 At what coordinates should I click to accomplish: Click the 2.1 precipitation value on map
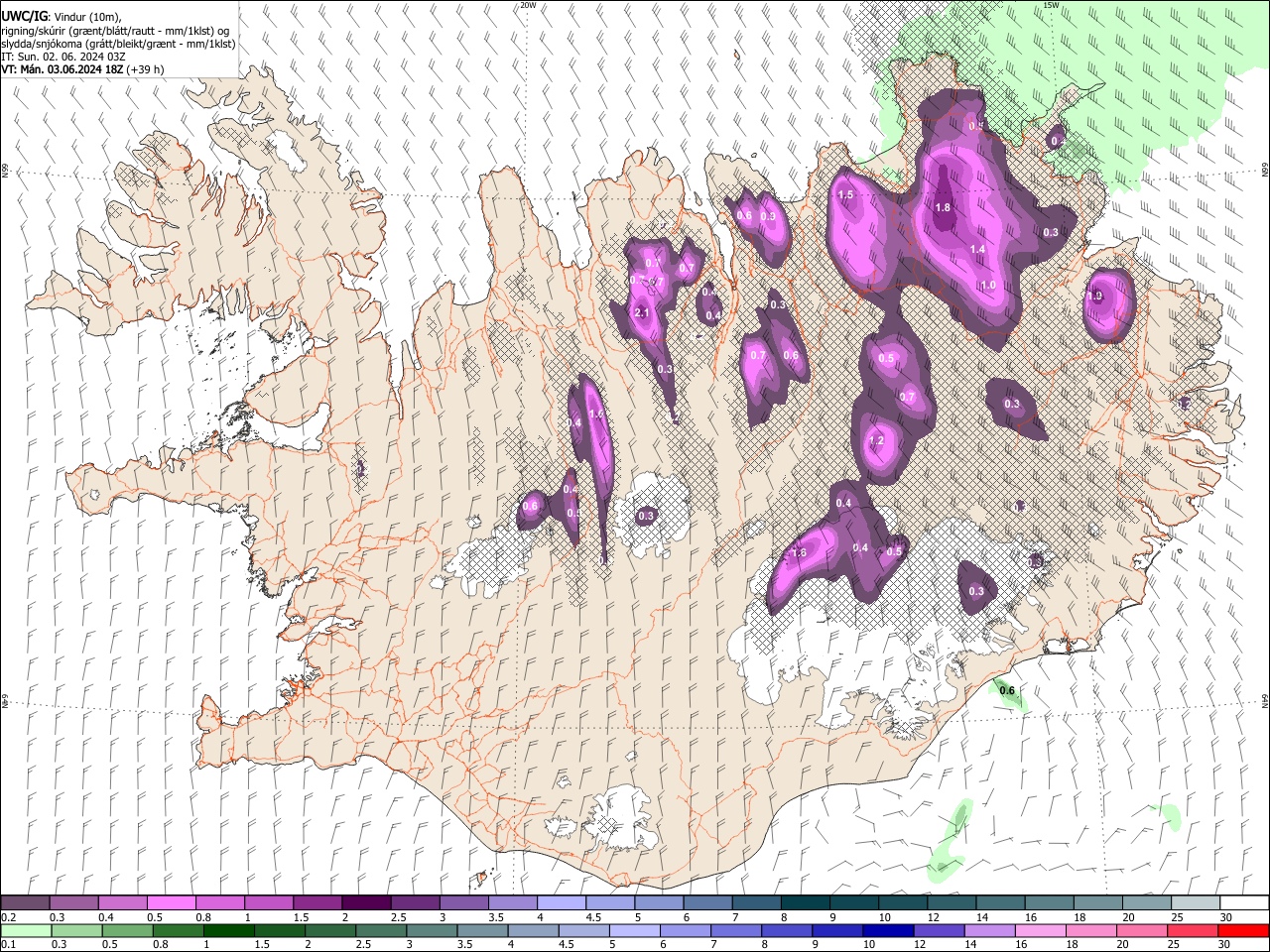641,313
